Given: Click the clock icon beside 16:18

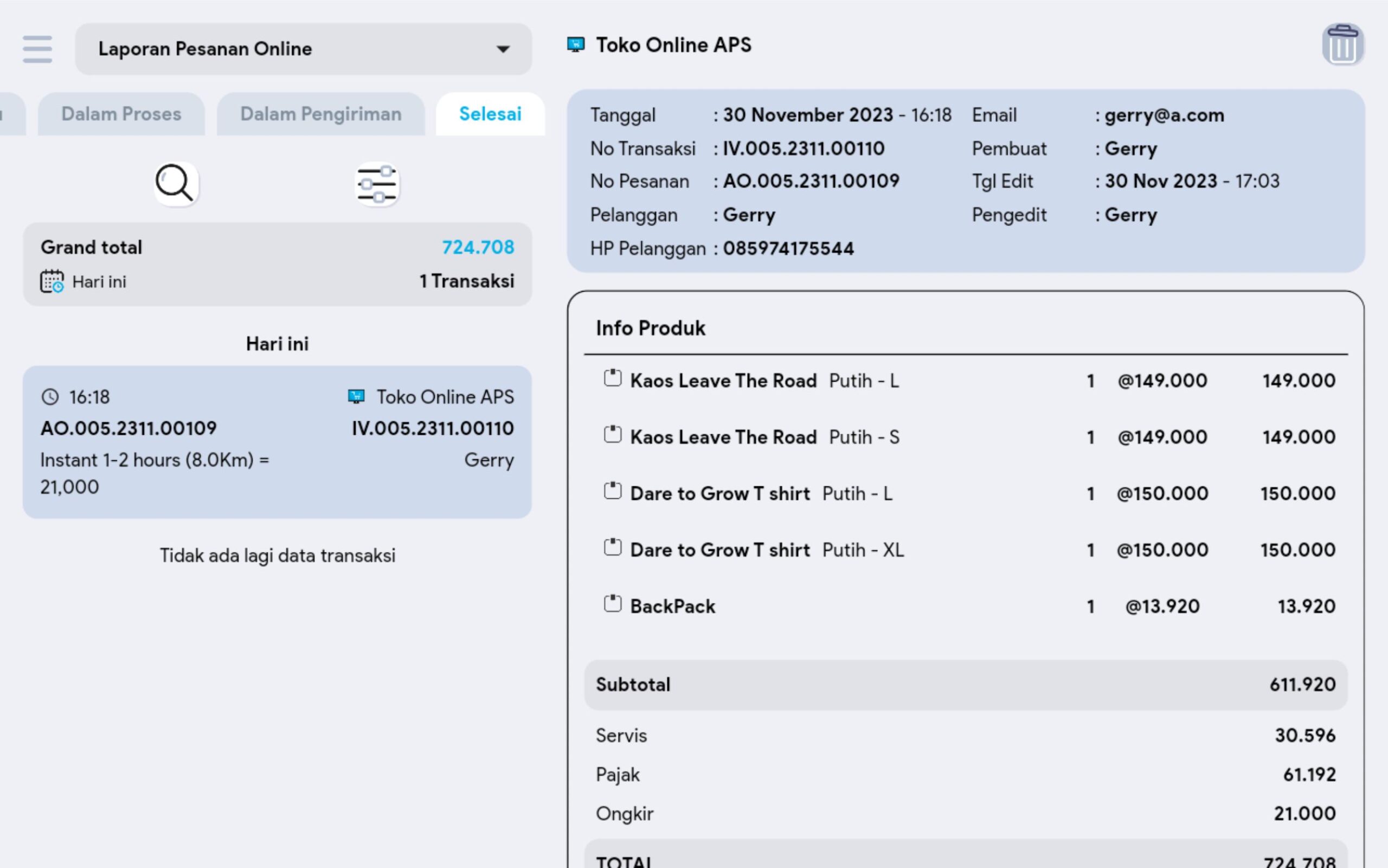Looking at the screenshot, I should pyautogui.click(x=50, y=397).
